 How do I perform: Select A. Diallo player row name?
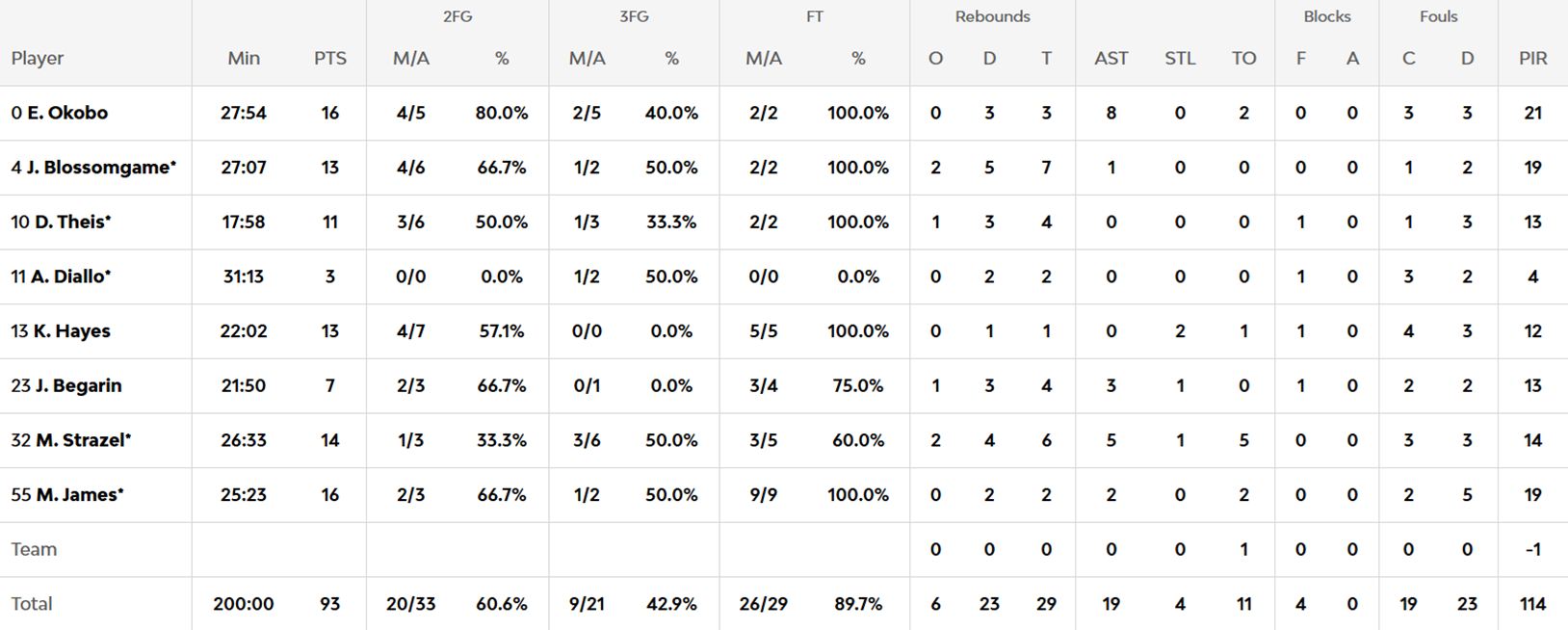pos(70,276)
